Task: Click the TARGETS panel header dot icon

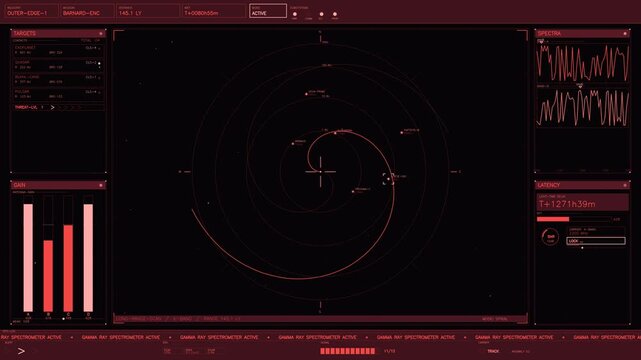Action: 101,34
